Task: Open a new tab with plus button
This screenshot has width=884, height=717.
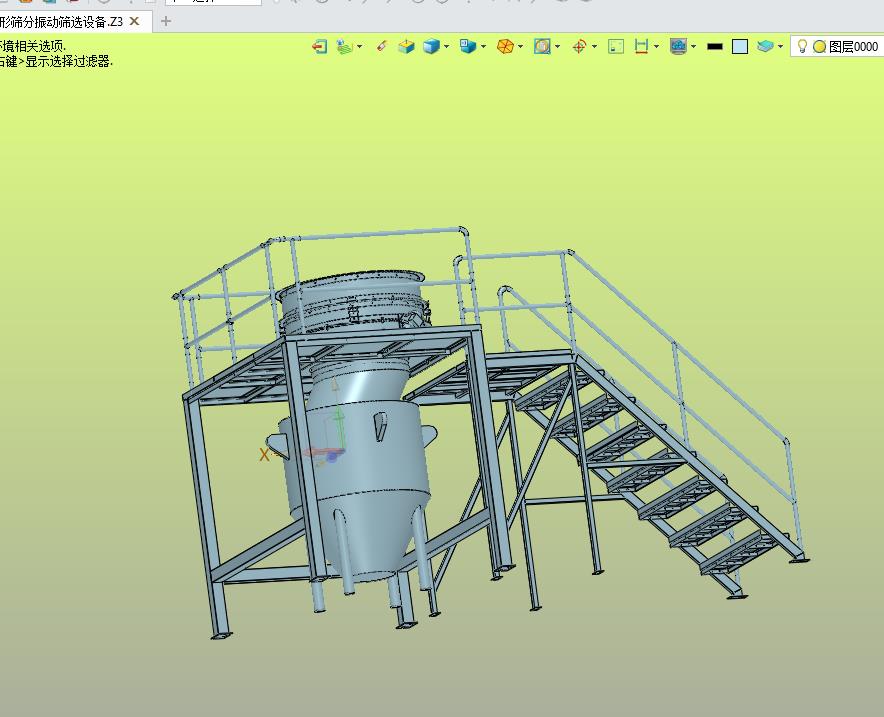Action: (x=166, y=21)
